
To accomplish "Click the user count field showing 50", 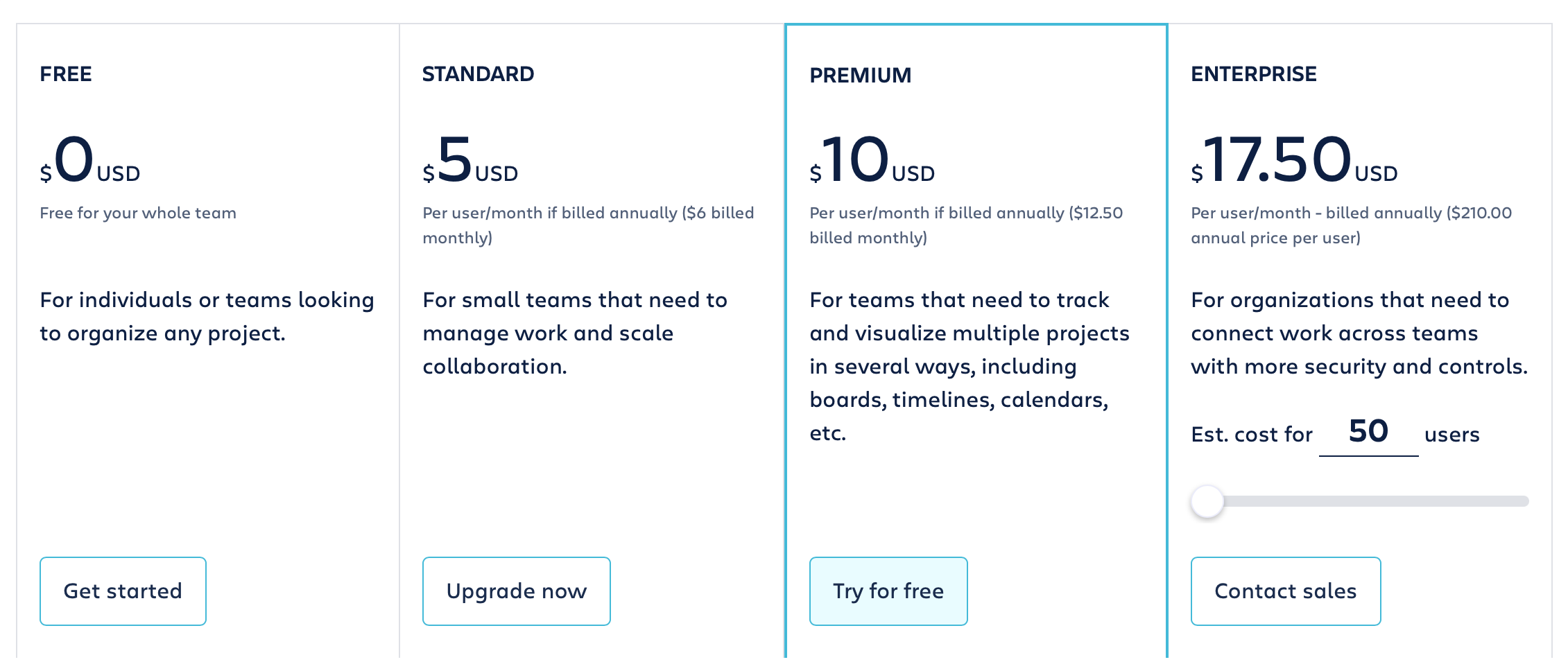I will [x=1368, y=433].
